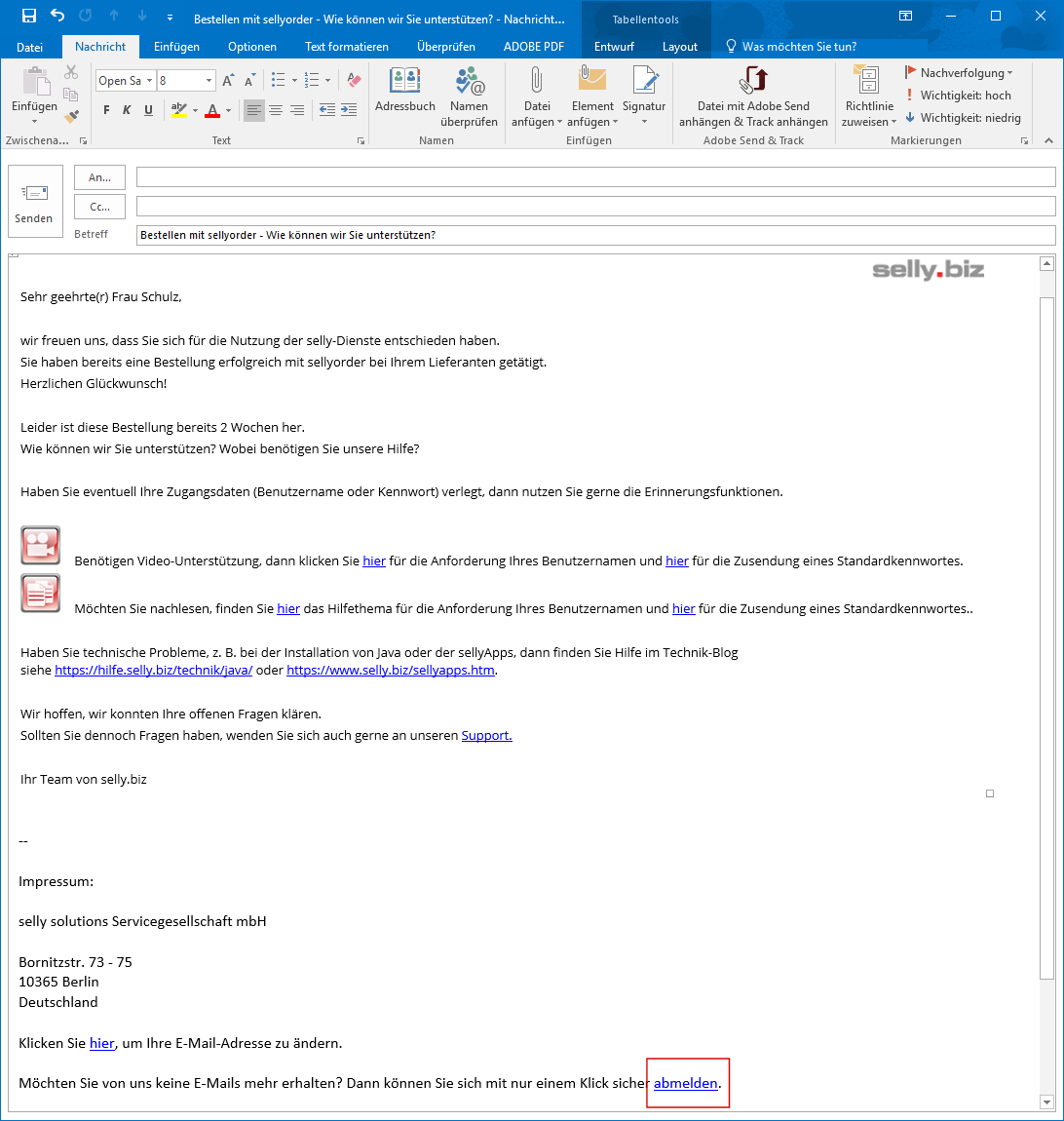Expand the bullet list style dropdown
The width and height of the screenshot is (1064, 1121).
click(294, 81)
